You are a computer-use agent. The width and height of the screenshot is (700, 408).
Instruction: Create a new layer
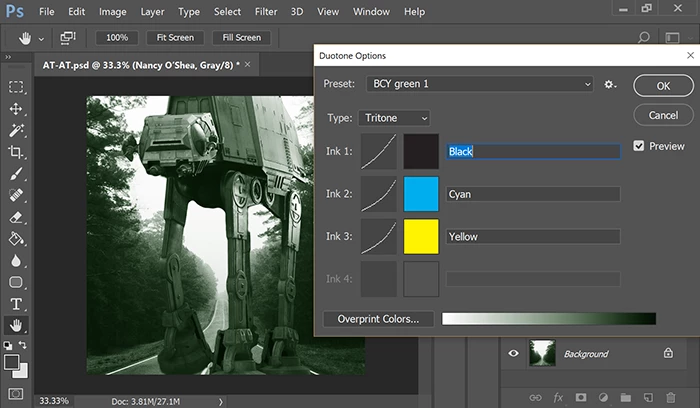pos(648,397)
